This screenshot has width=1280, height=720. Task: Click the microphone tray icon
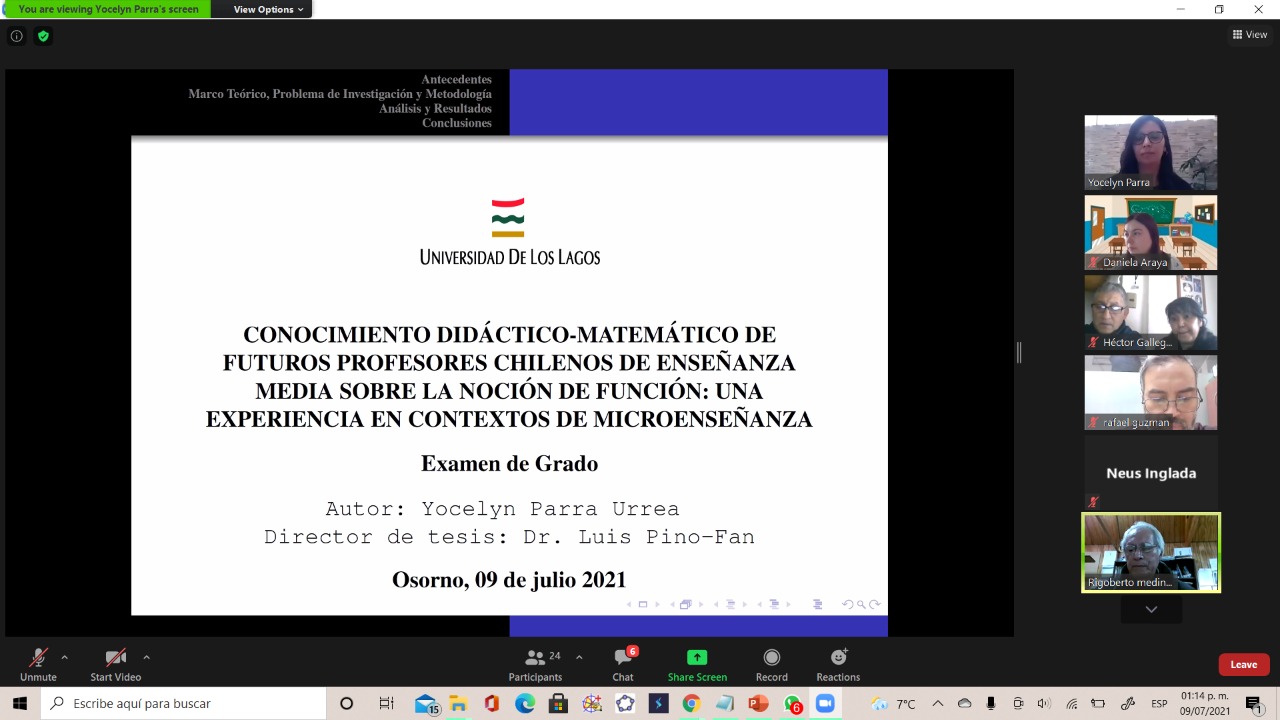tap(991, 704)
